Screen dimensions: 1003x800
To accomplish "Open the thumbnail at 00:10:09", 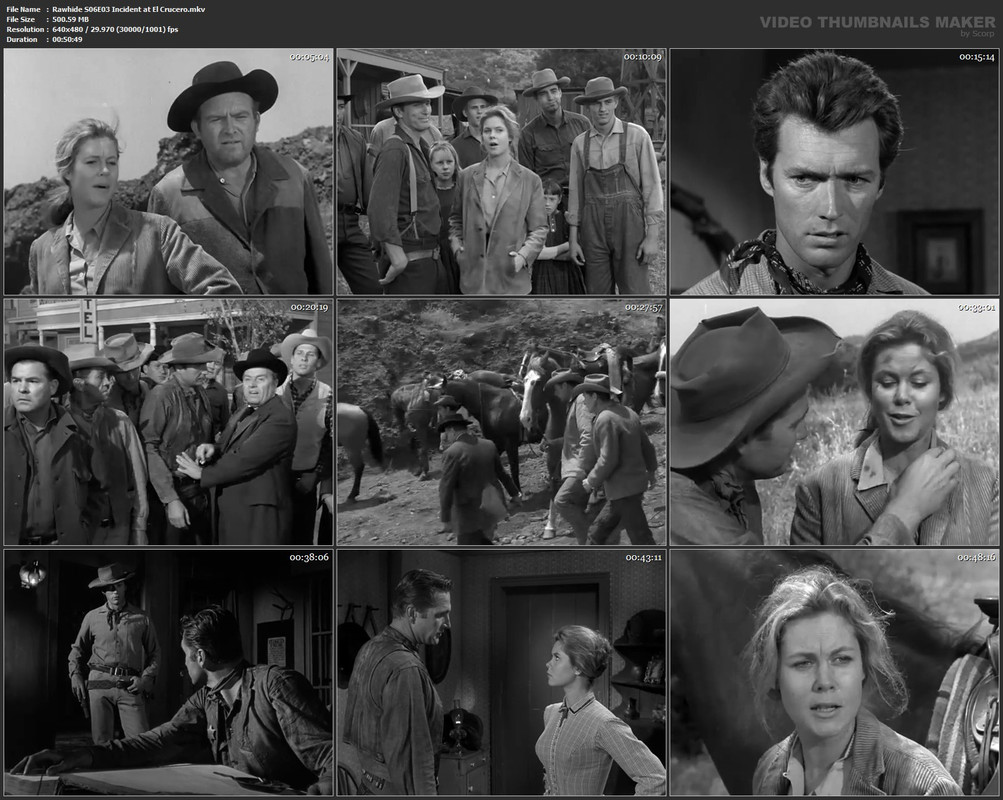I will [x=502, y=171].
